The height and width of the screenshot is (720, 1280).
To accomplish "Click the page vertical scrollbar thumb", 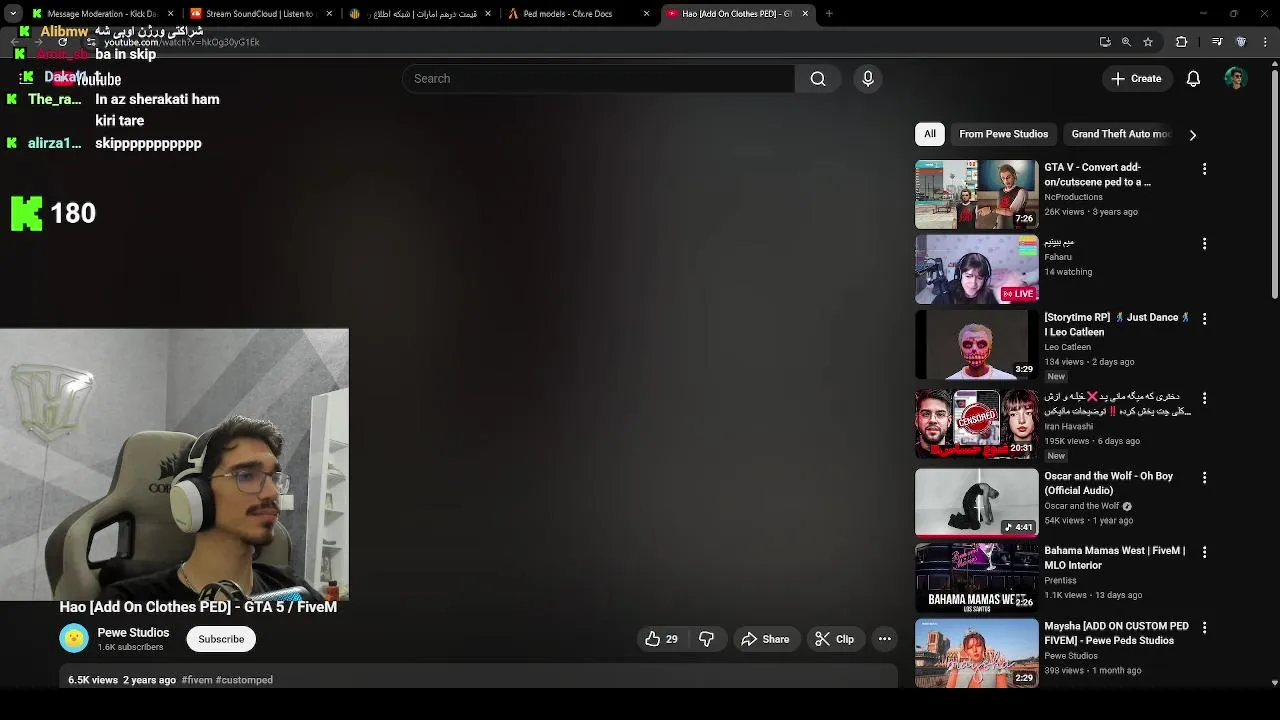I will point(1274,185).
